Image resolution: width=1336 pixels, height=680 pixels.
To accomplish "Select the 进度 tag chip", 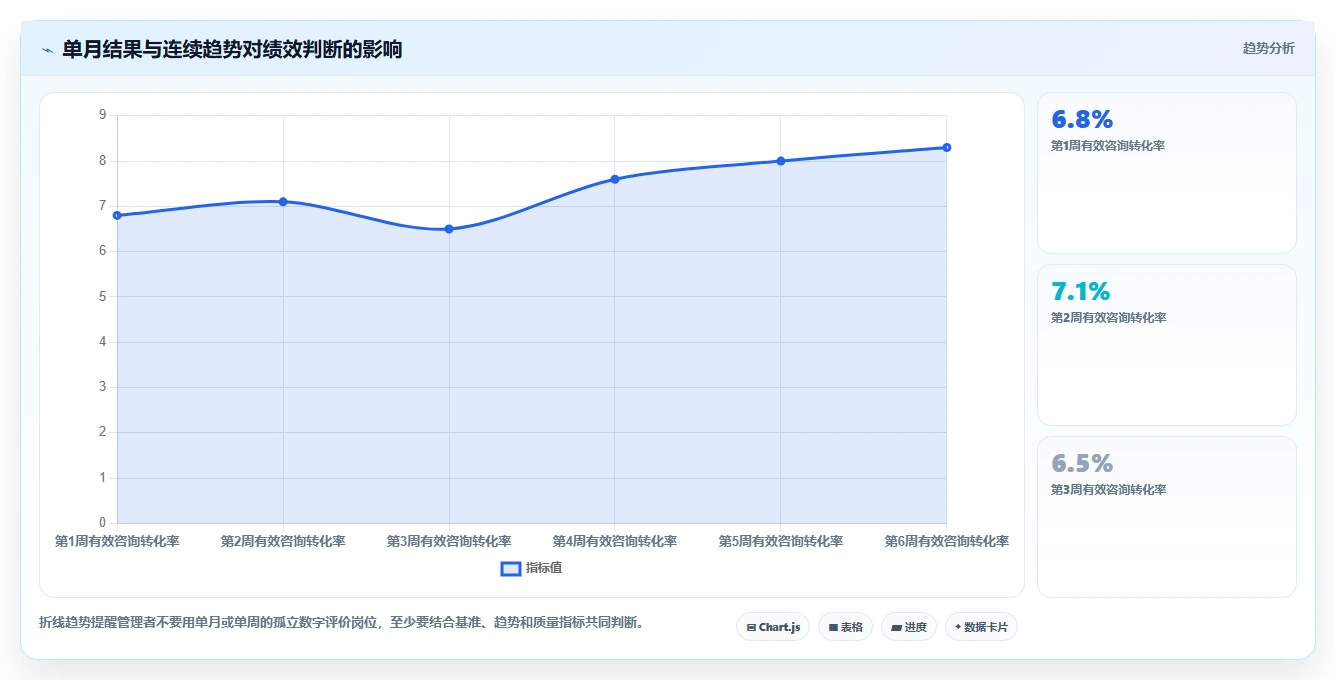I will [x=909, y=627].
